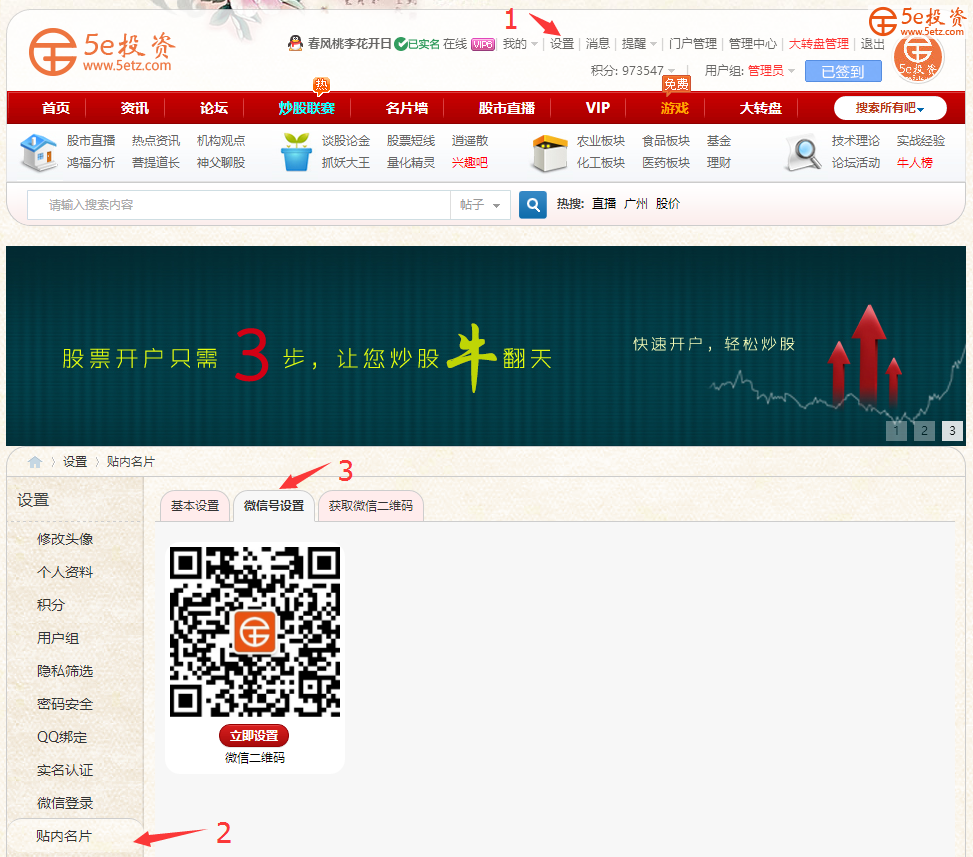Open 积分 in the settings sidebar

point(51,605)
